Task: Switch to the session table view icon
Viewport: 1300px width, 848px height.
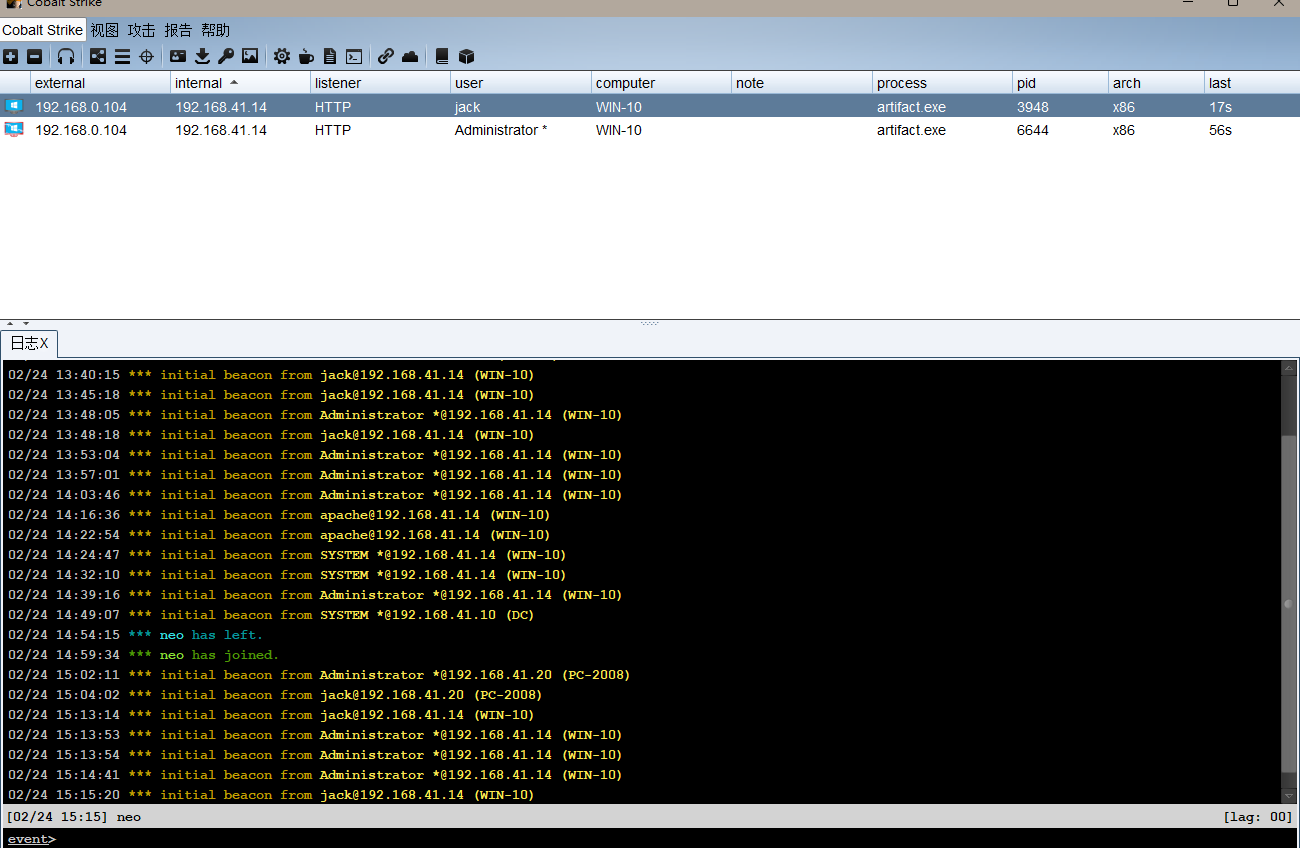Action: tap(122, 57)
